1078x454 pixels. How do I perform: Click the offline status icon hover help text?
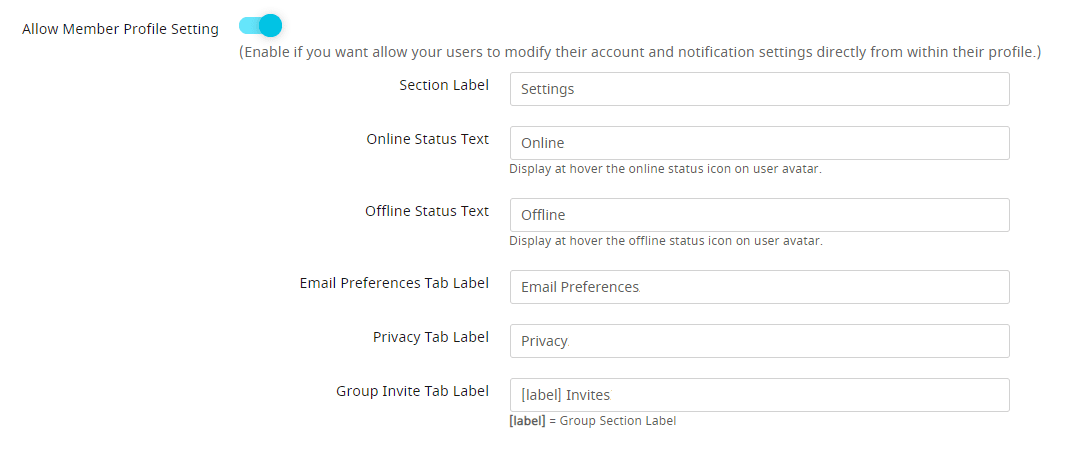[x=666, y=241]
